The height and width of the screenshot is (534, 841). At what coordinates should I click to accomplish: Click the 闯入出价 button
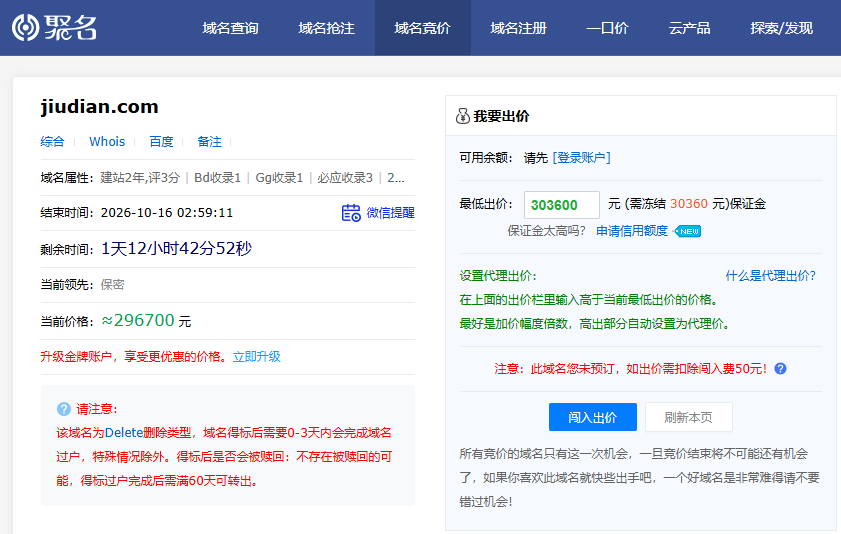[x=593, y=417]
